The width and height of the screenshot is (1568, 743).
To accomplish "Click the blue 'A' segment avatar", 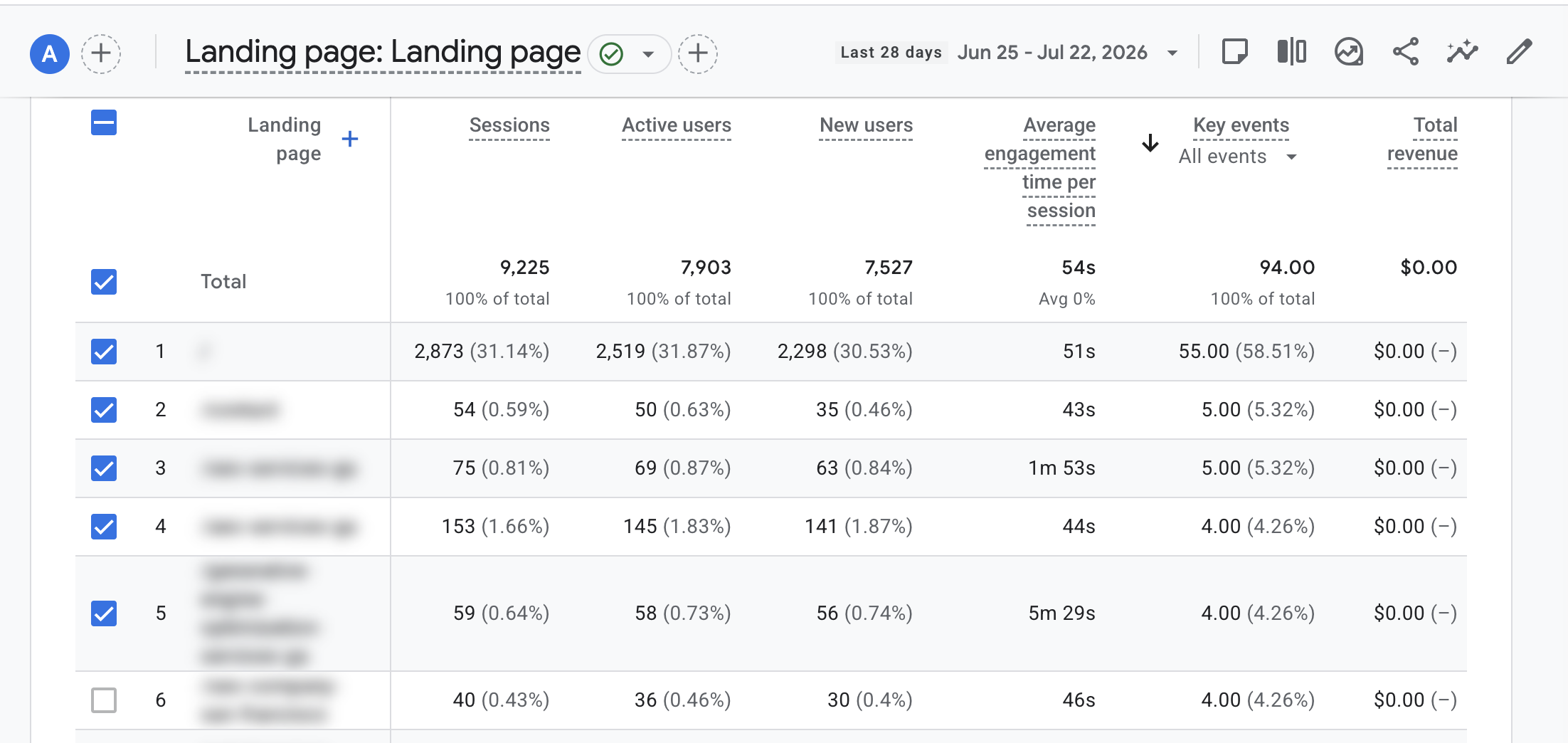I will coord(50,53).
